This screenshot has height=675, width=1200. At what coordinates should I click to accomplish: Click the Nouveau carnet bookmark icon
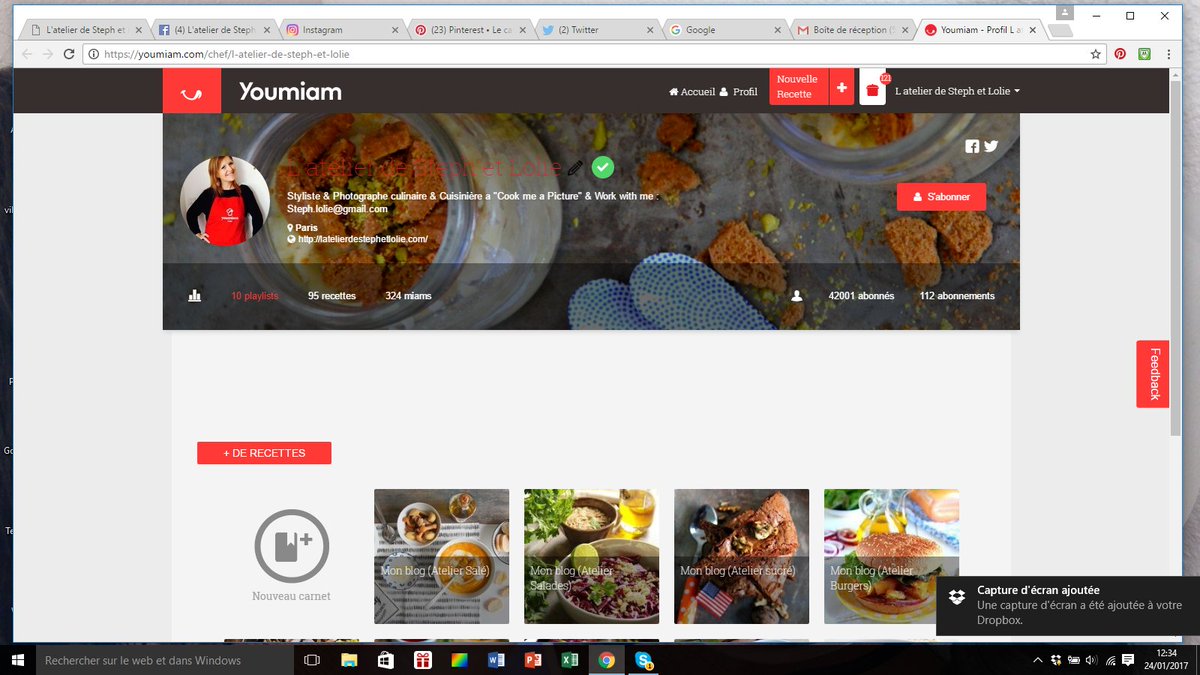coord(291,546)
